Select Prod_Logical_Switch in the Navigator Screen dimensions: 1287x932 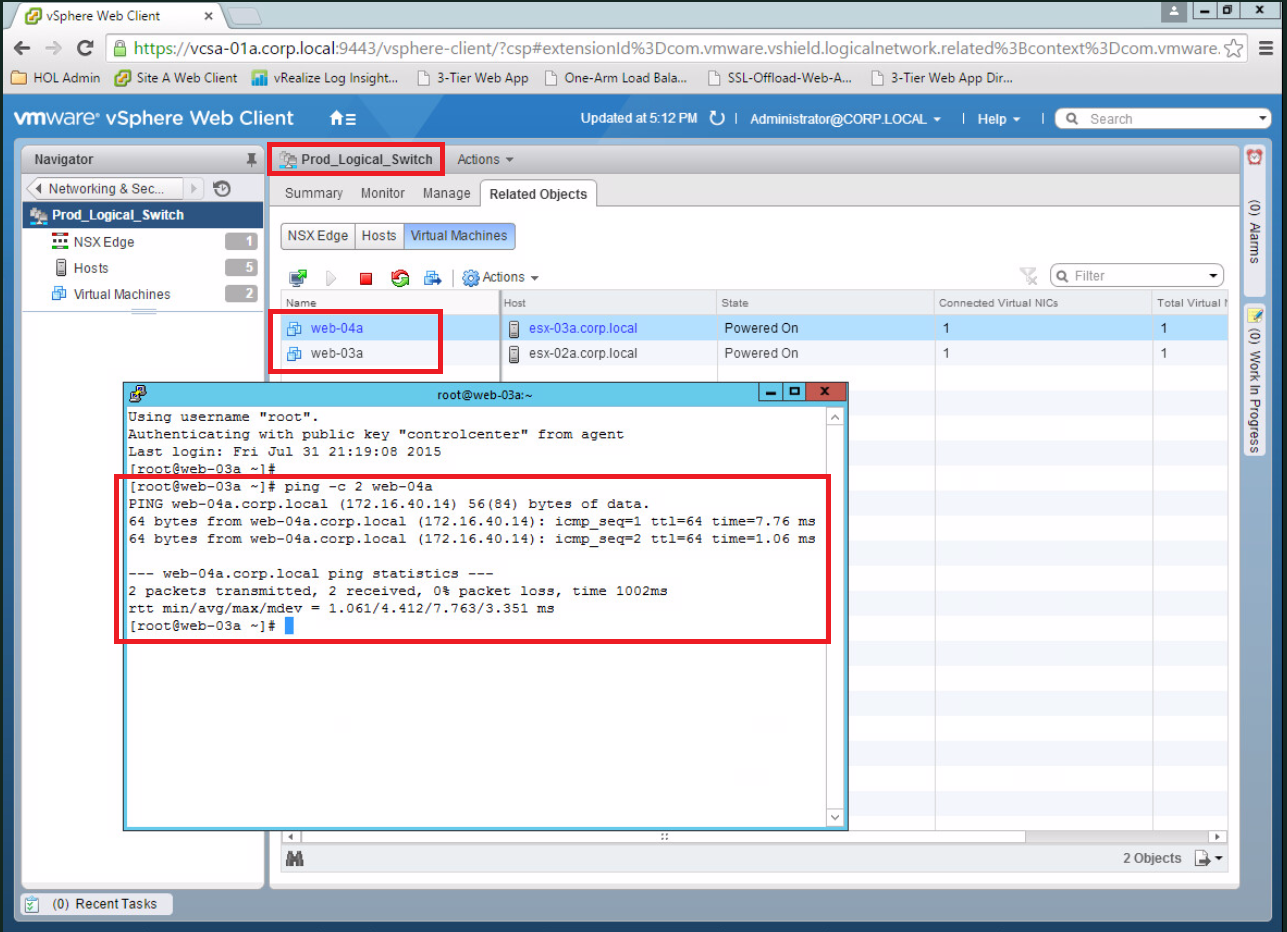click(x=143, y=215)
